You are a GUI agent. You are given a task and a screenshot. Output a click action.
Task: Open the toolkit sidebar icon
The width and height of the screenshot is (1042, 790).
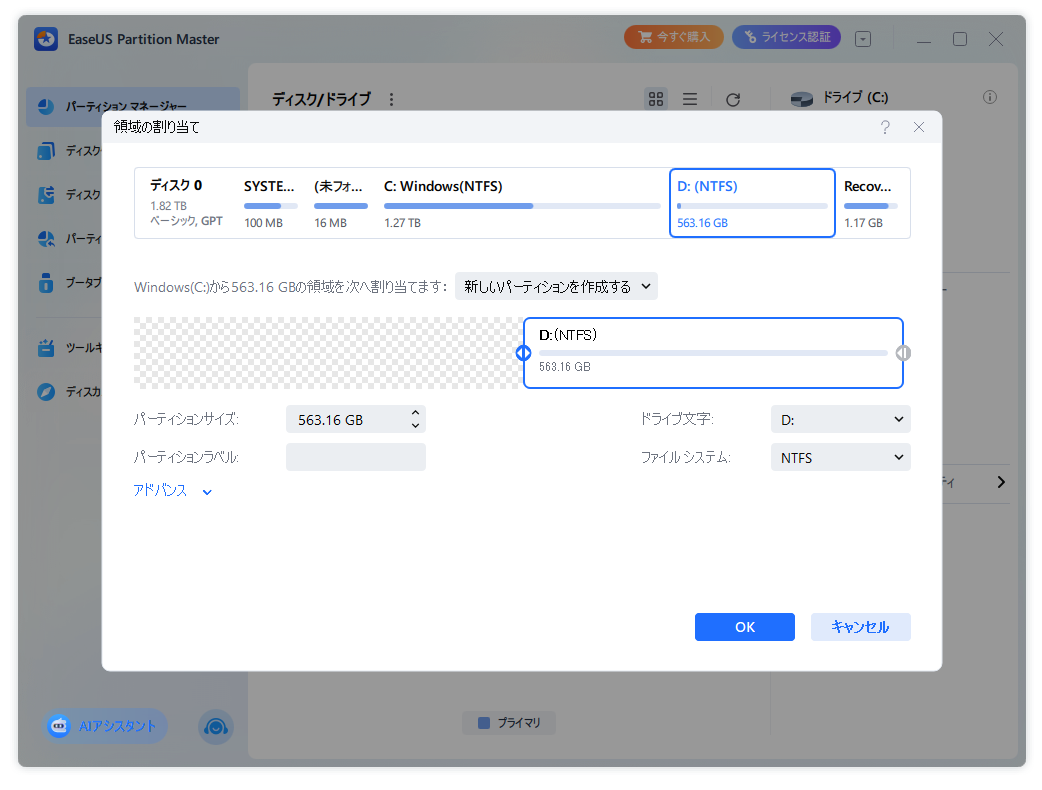(x=46, y=348)
